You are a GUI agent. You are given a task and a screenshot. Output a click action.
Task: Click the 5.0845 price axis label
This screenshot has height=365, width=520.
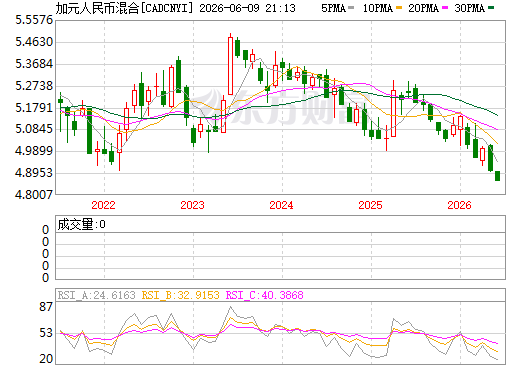pos(34,129)
